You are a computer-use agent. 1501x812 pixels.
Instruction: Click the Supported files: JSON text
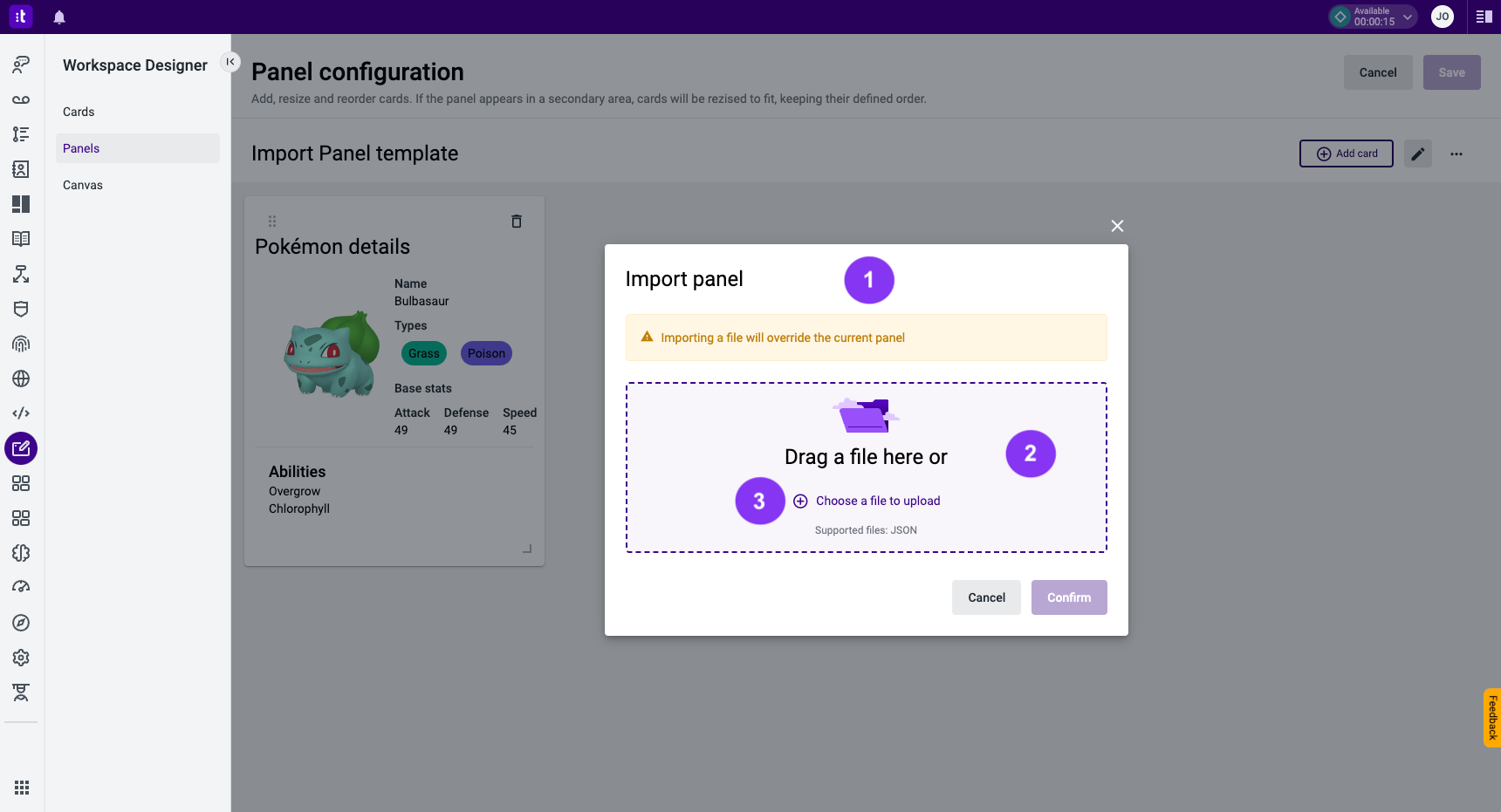pos(866,530)
